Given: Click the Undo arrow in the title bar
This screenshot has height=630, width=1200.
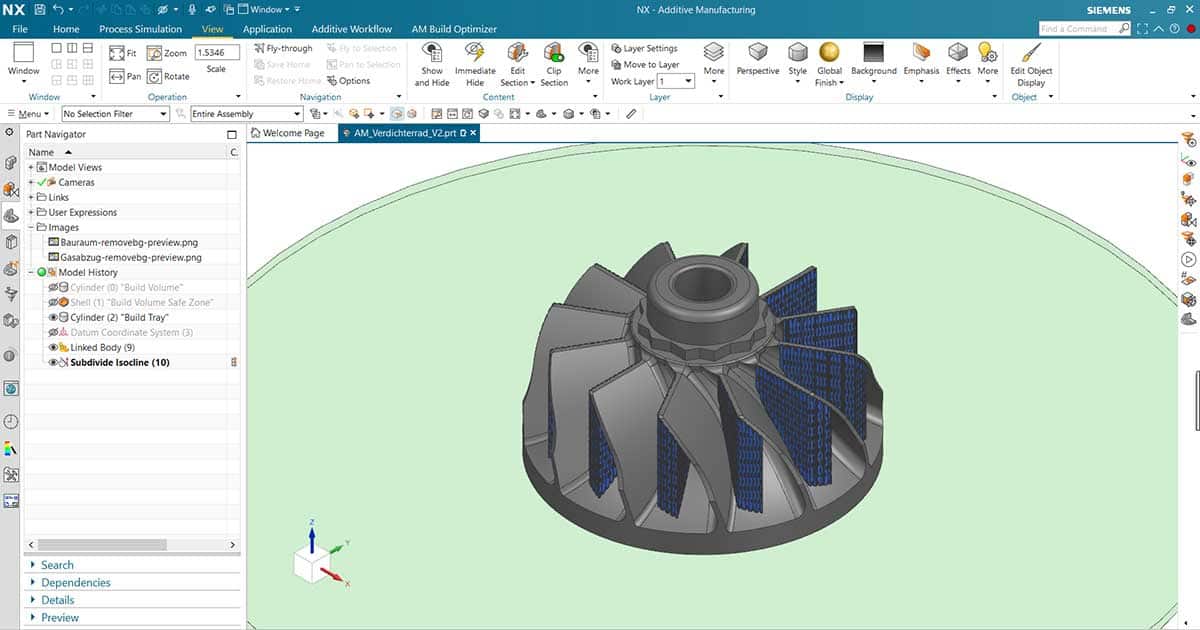Looking at the screenshot, I should 59,9.
